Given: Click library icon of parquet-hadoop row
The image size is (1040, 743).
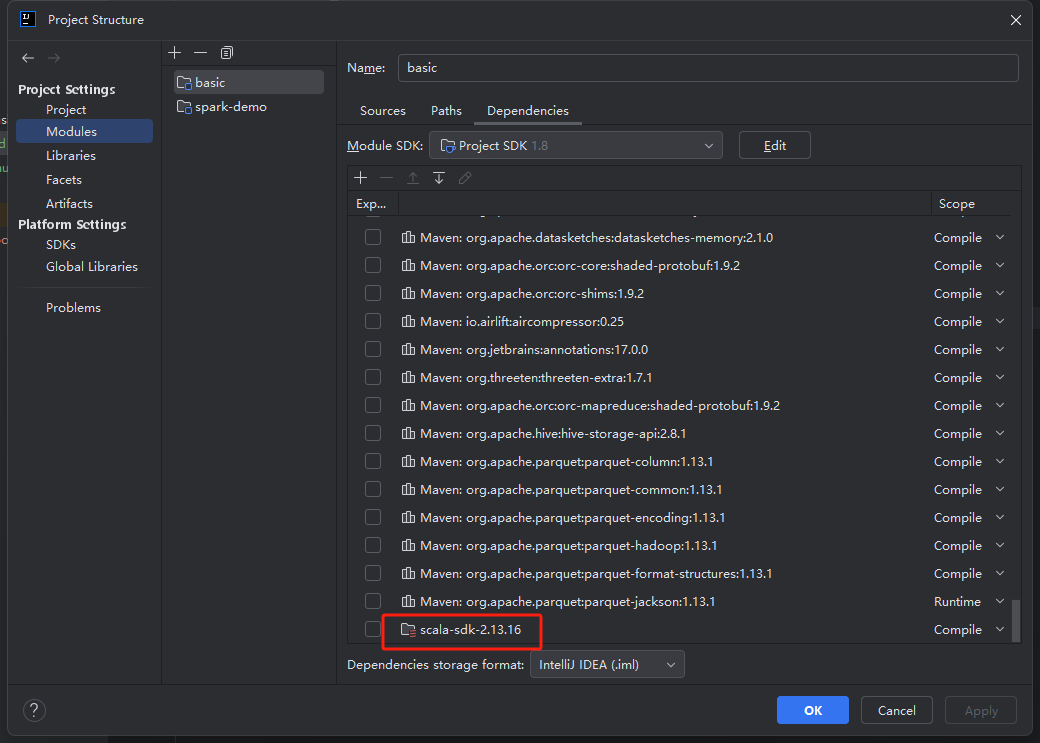Looking at the screenshot, I should tap(409, 546).
